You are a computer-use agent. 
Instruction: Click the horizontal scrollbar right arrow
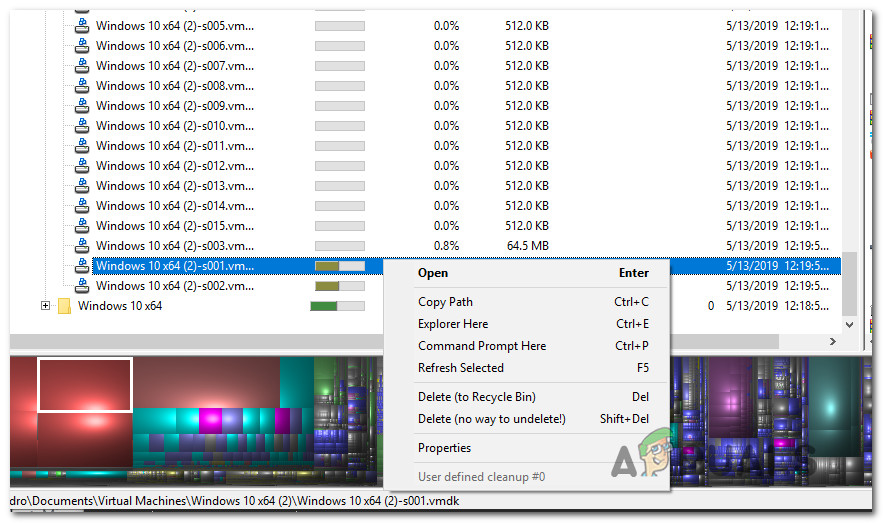coord(833,342)
